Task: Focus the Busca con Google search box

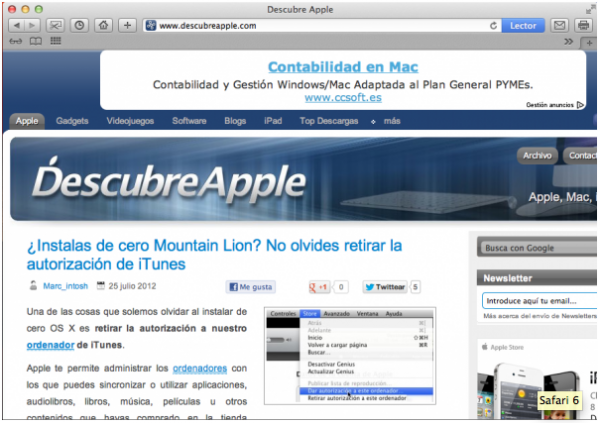Action: 538,248
